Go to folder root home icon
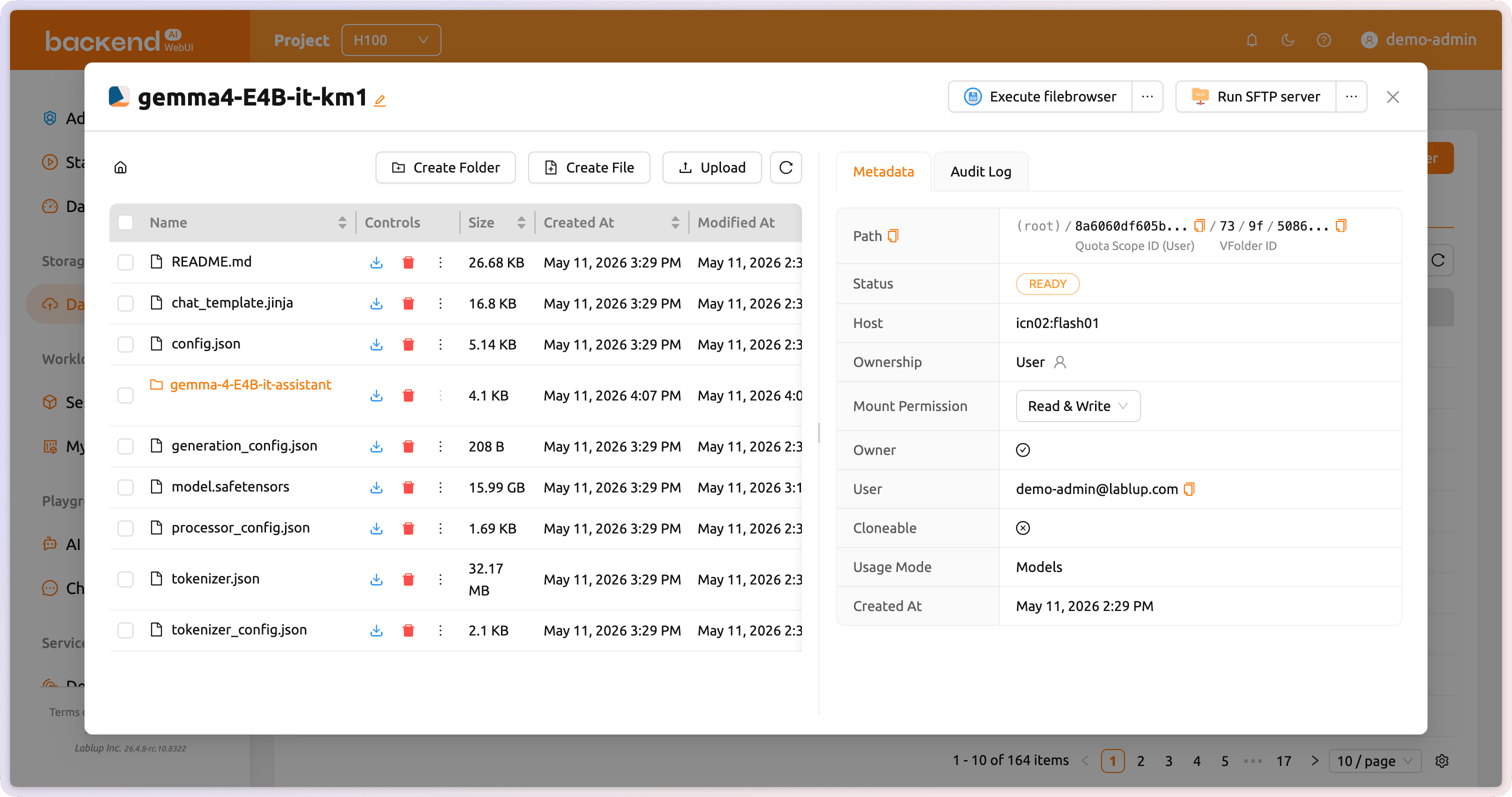The height and width of the screenshot is (797, 1512). tap(120, 168)
